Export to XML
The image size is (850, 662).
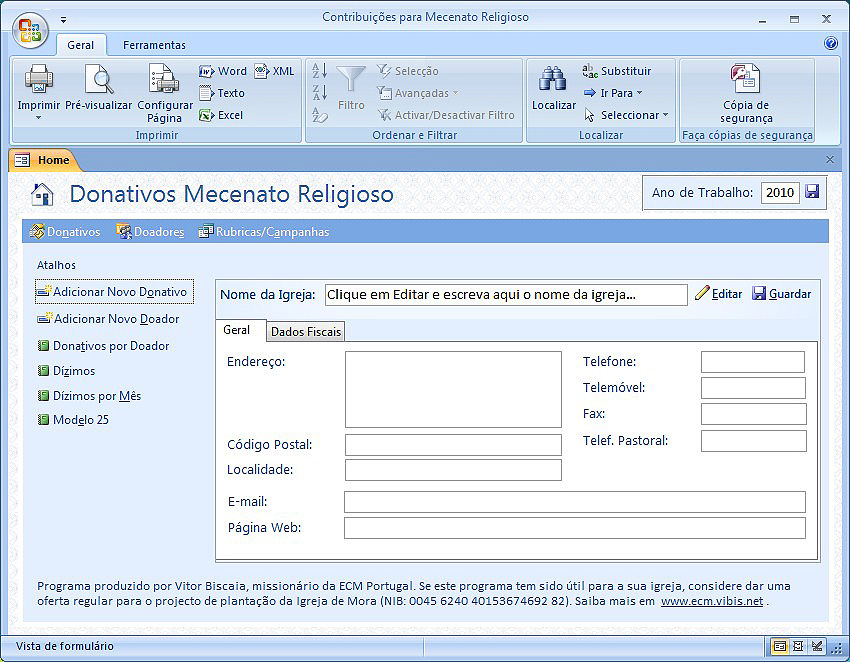click(x=274, y=71)
